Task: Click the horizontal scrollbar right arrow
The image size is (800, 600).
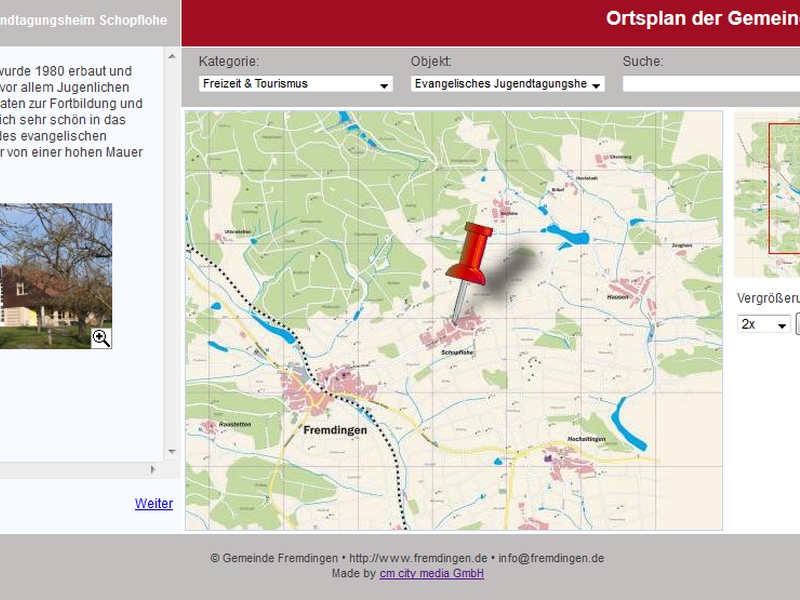Action: (153, 469)
